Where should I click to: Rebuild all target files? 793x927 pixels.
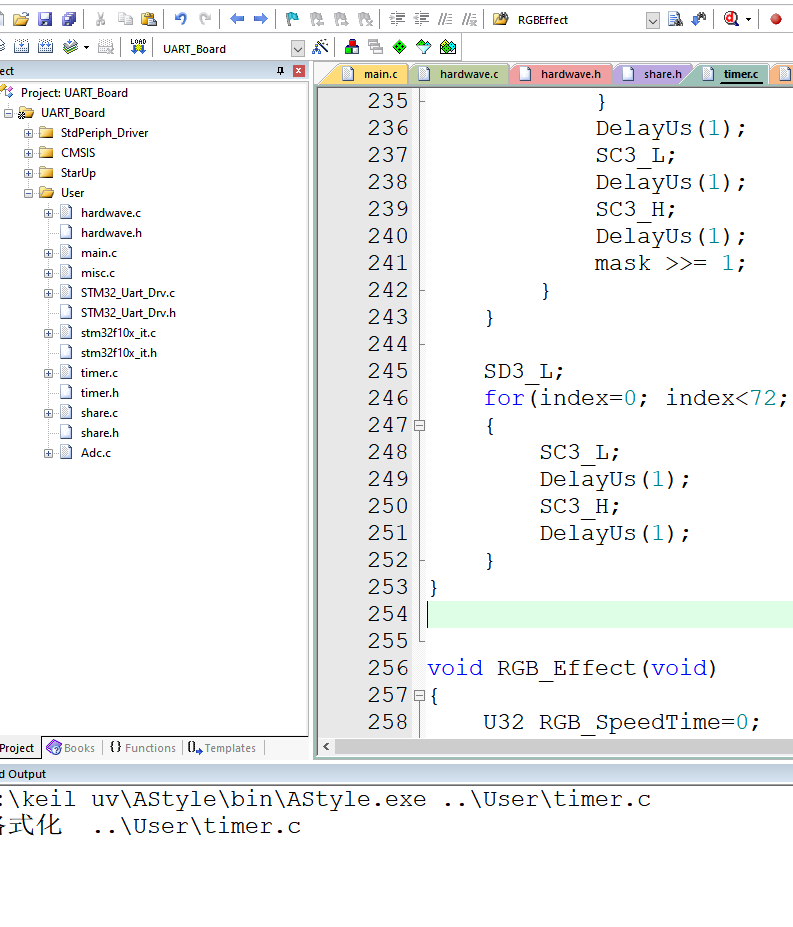pyautogui.click(x=46, y=47)
